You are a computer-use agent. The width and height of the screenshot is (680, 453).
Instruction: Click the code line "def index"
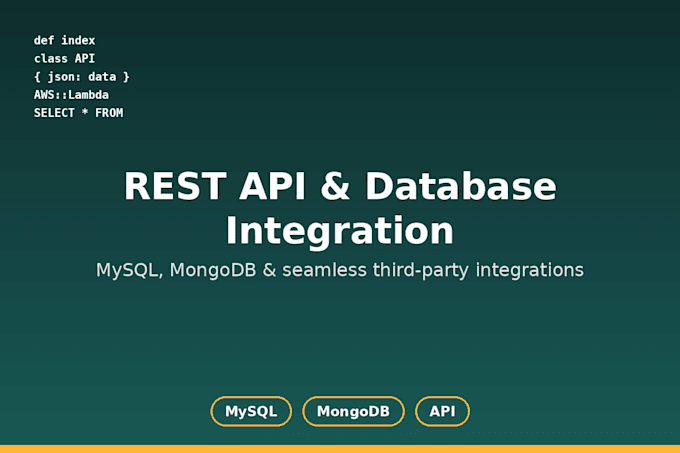pos(64,40)
